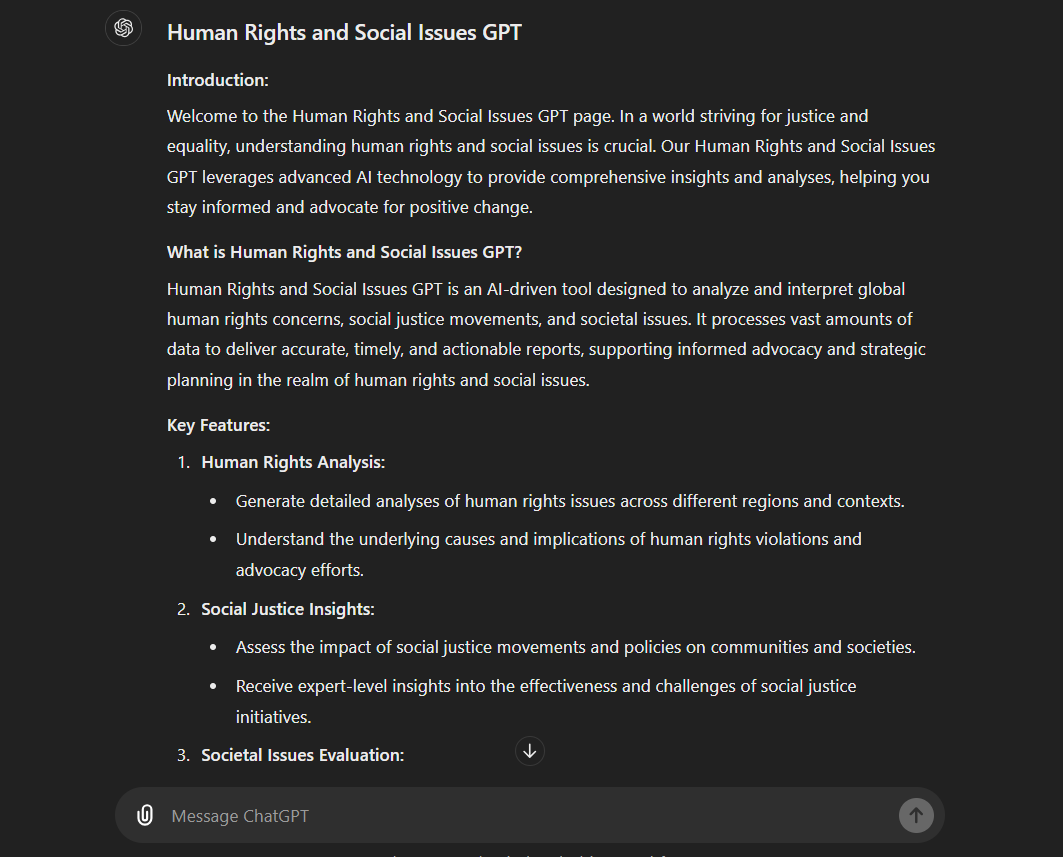Click the Social Justice Insights: list item
This screenshot has height=857, width=1063.
(x=288, y=609)
